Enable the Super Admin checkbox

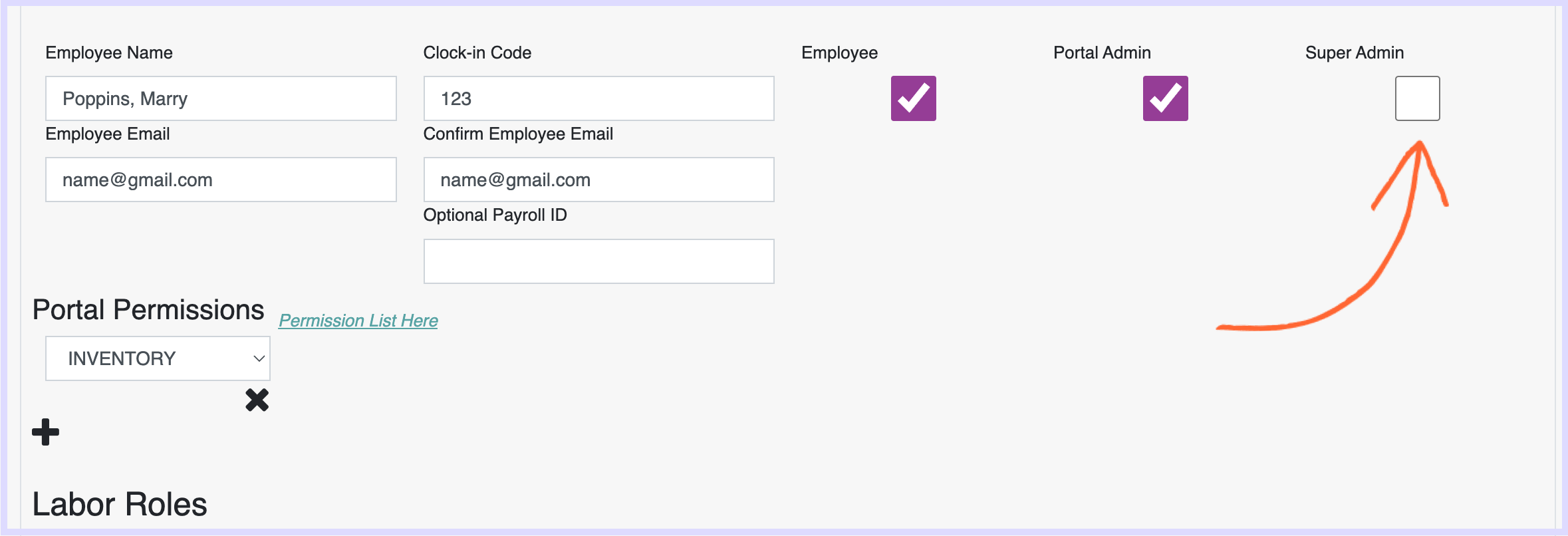(x=1417, y=98)
